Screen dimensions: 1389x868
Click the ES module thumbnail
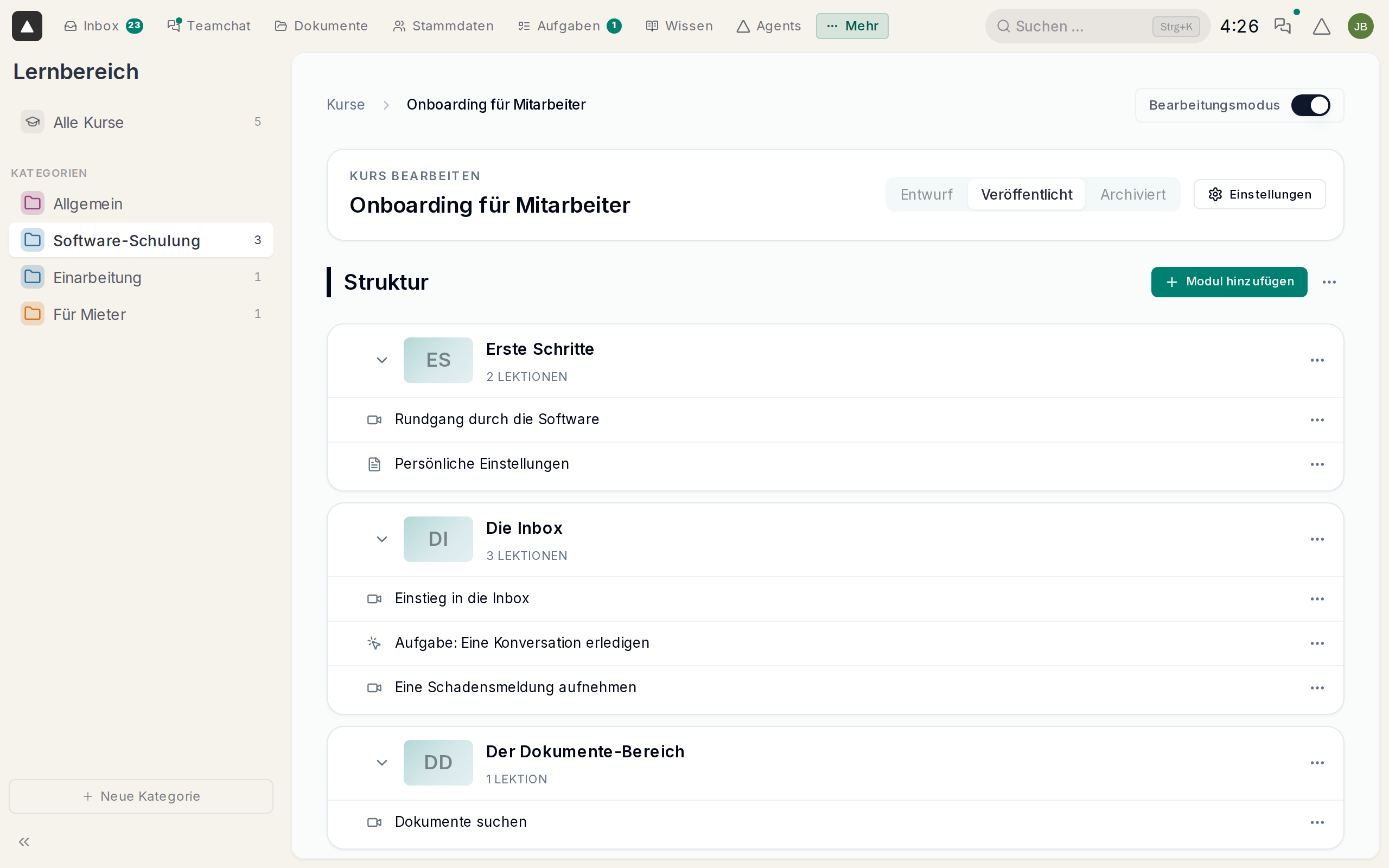tap(438, 360)
